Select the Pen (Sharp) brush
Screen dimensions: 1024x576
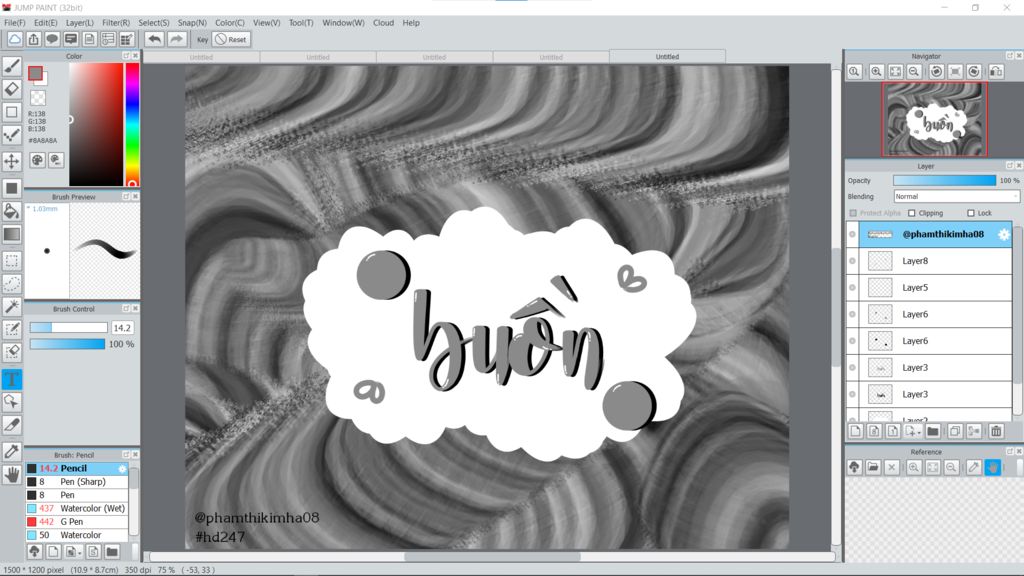click(77, 481)
